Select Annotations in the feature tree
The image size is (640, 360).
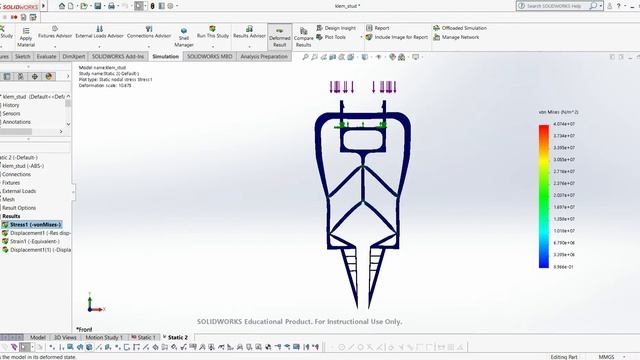pos(16,122)
